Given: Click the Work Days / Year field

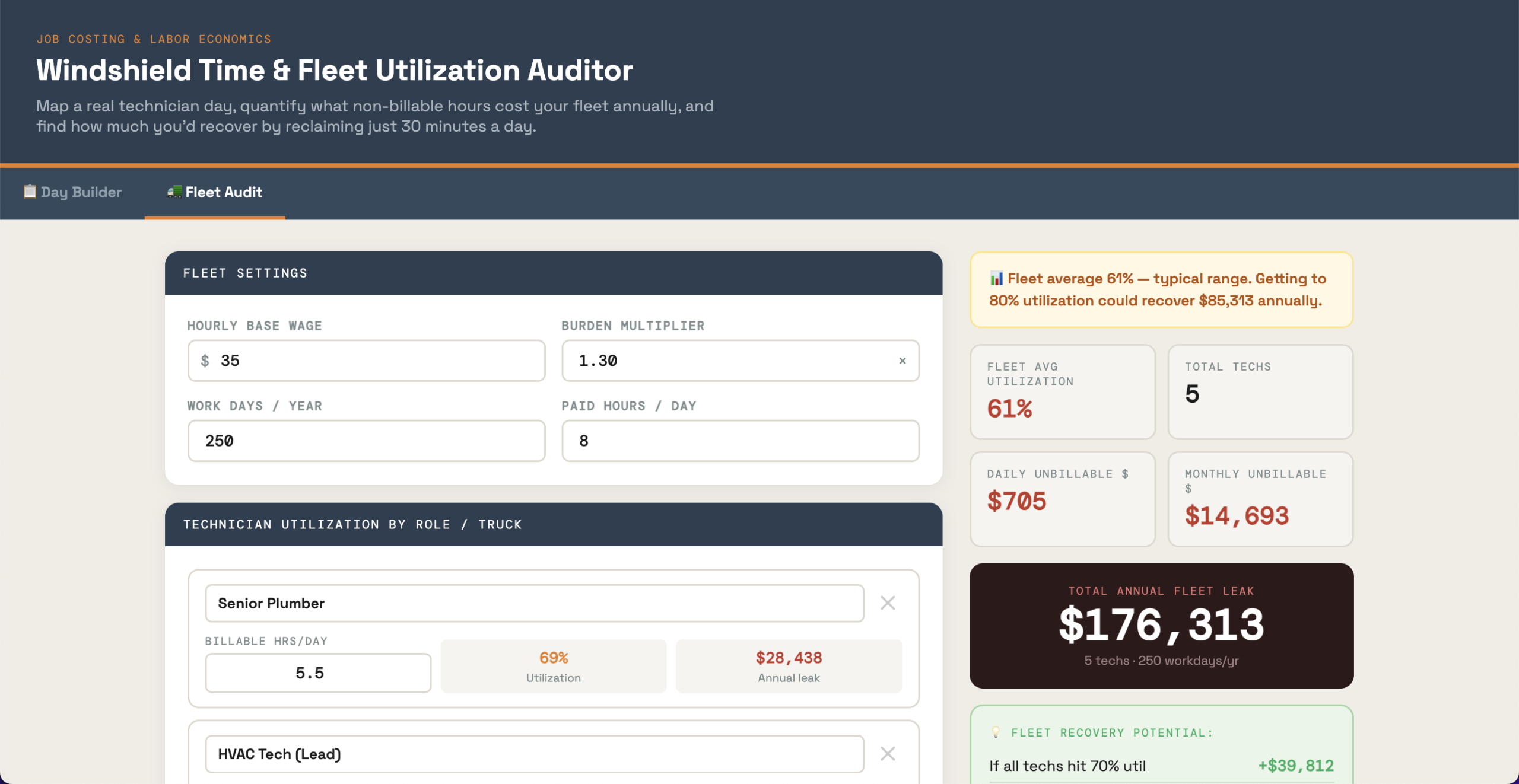Looking at the screenshot, I should tap(366, 441).
